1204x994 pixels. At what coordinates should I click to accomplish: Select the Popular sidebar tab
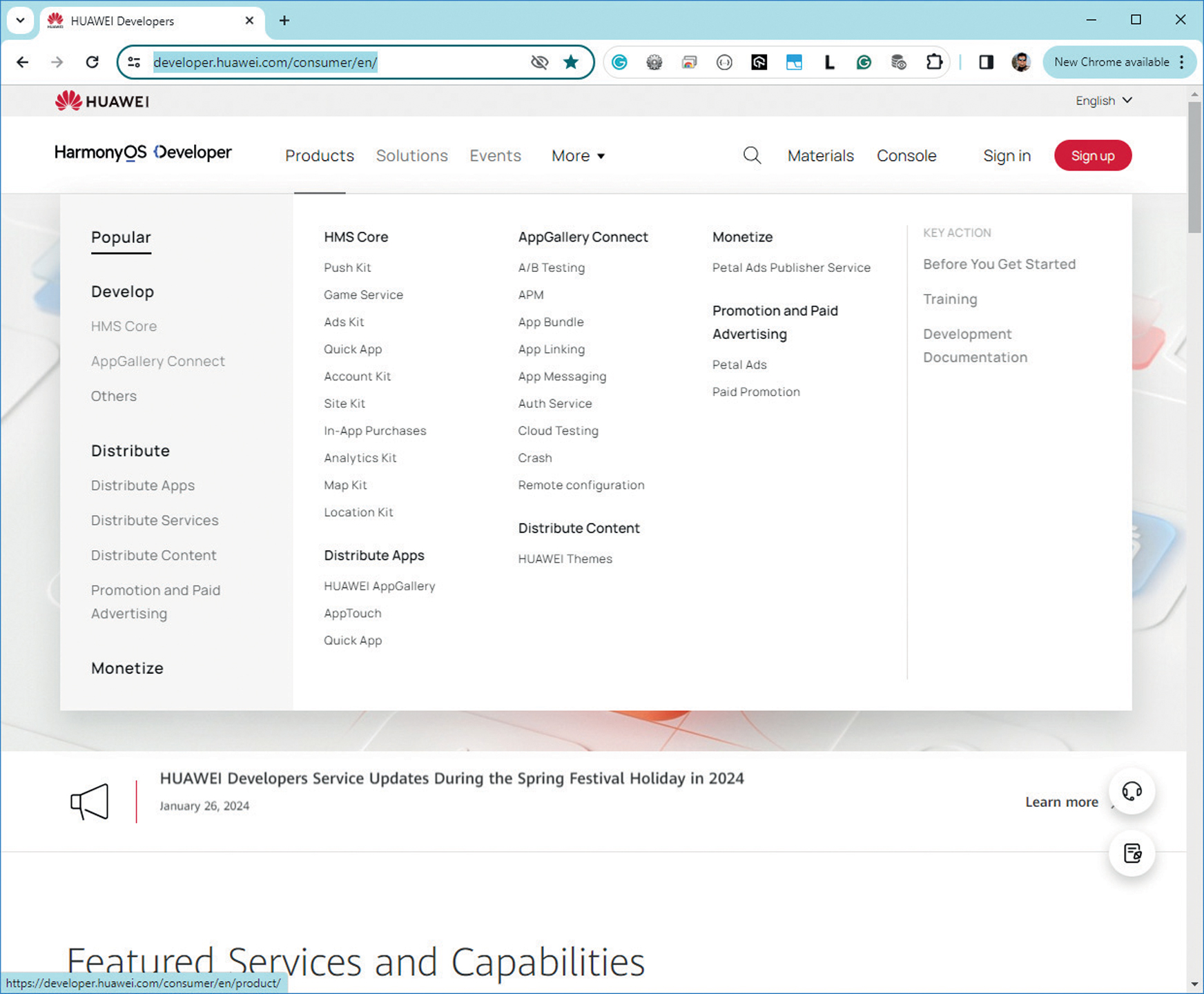pyautogui.click(x=121, y=237)
